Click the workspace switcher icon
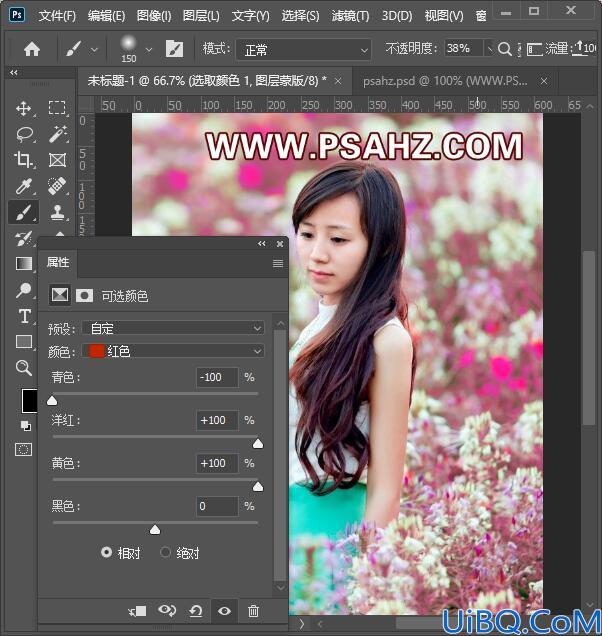 (x=534, y=49)
